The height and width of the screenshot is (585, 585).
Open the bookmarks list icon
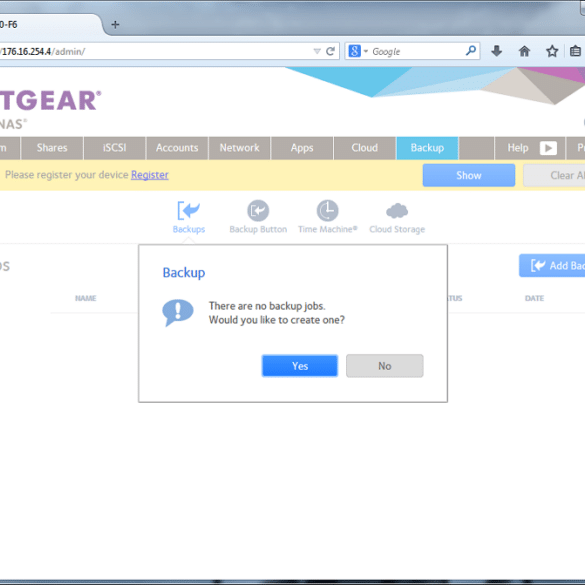[575, 51]
